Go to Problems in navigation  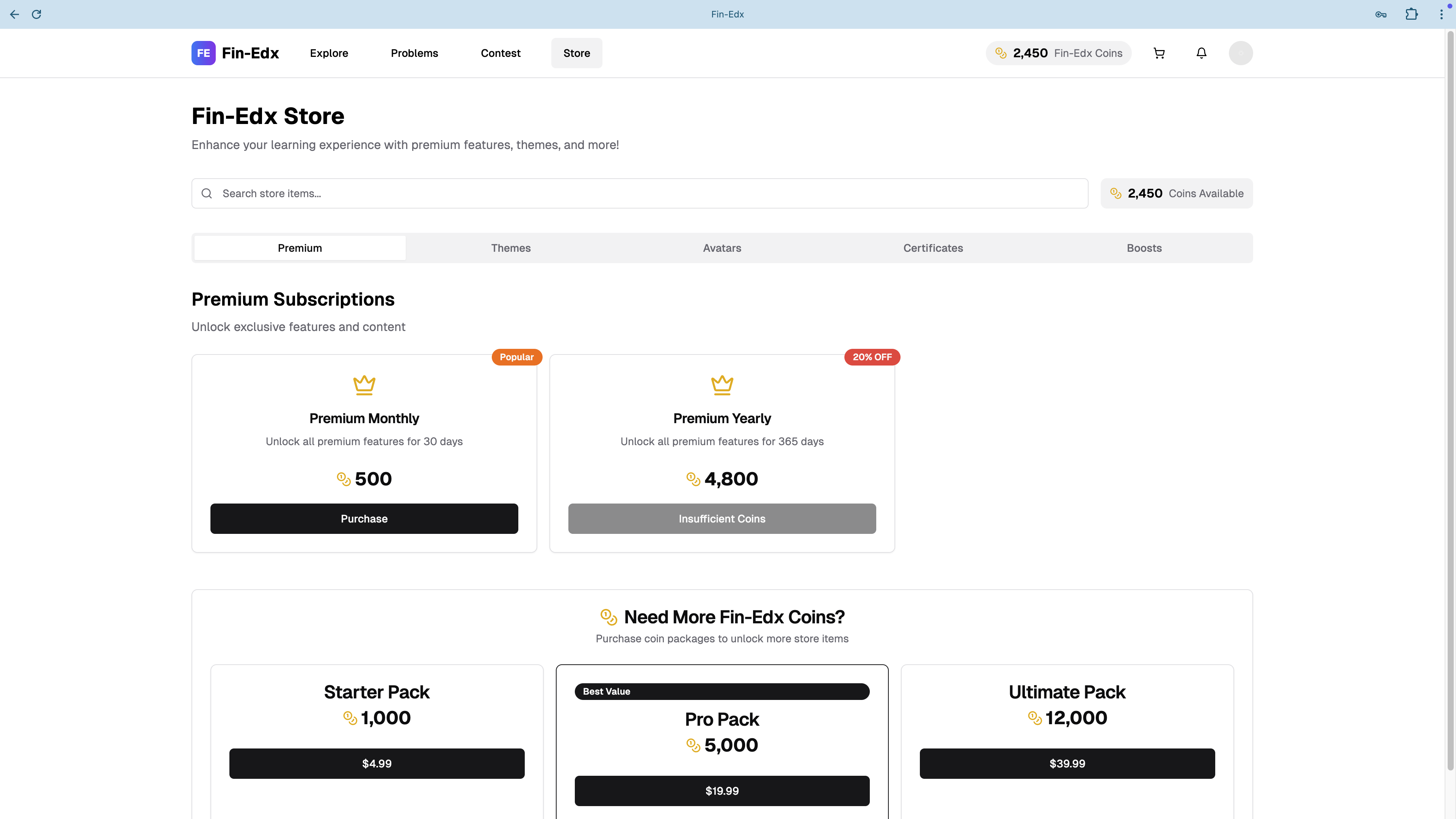[x=414, y=53]
